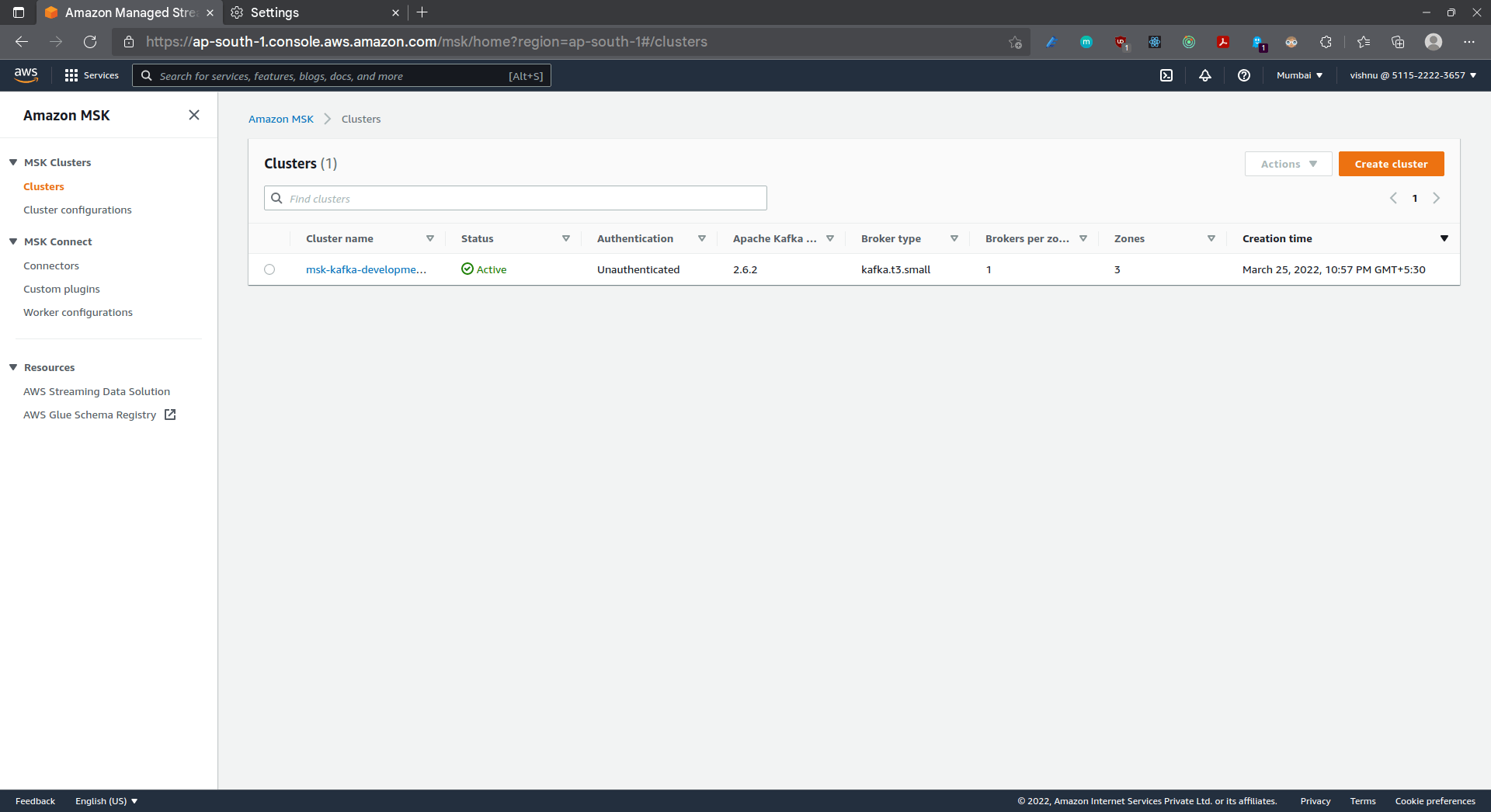Open browser settings and more menu
This screenshot has width=1491, height=812.
tap(1469, 42)
